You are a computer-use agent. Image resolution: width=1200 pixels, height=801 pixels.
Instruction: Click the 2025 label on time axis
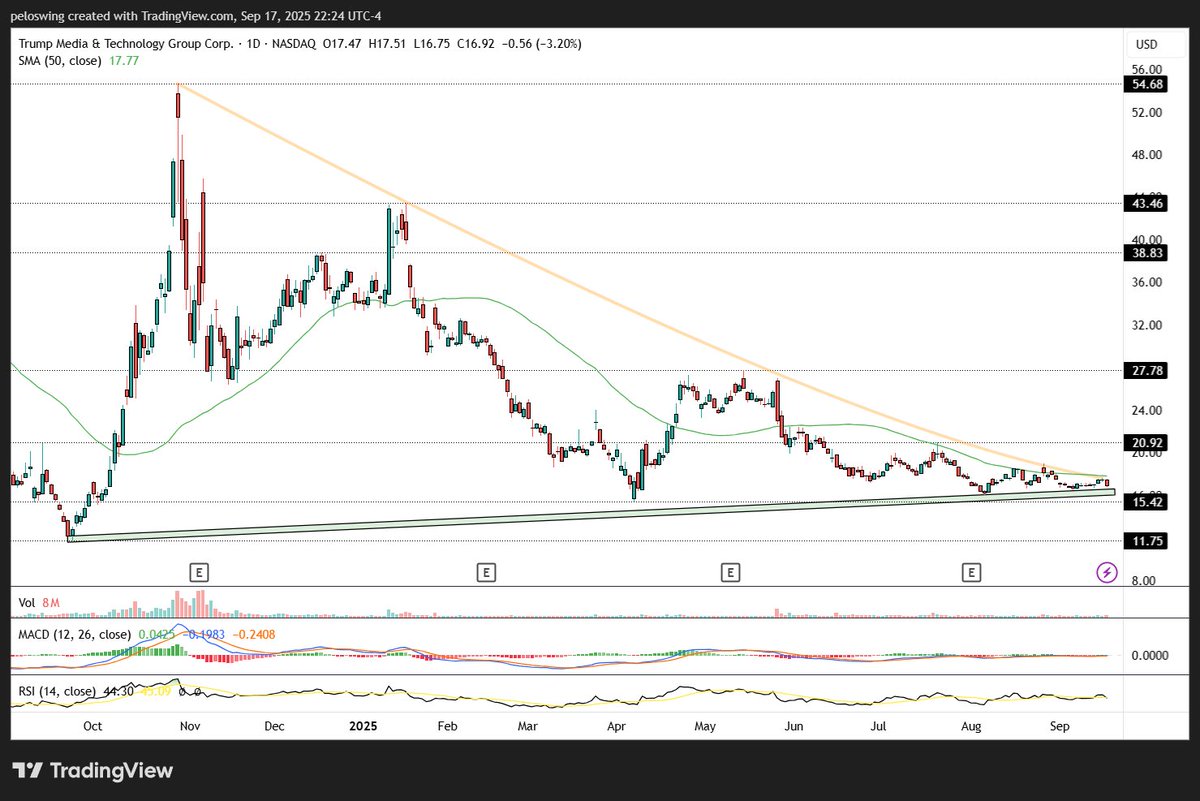pos(361,725)
